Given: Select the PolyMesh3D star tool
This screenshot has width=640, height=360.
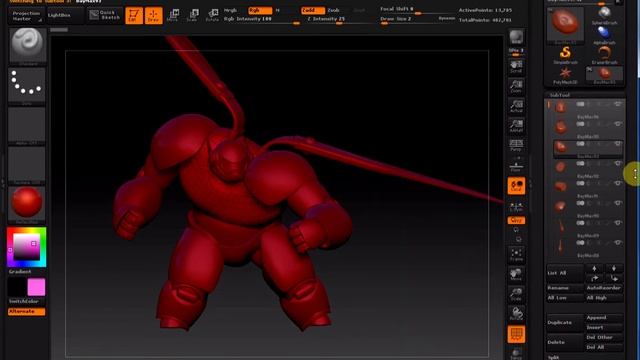Looking at the screenshot, I should [565, 75].
